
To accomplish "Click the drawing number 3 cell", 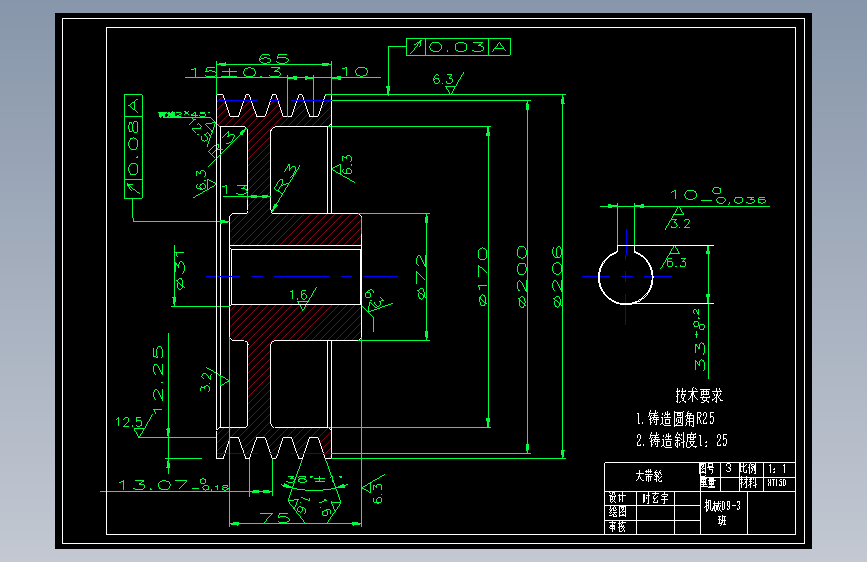I will [x=729, y=469].
